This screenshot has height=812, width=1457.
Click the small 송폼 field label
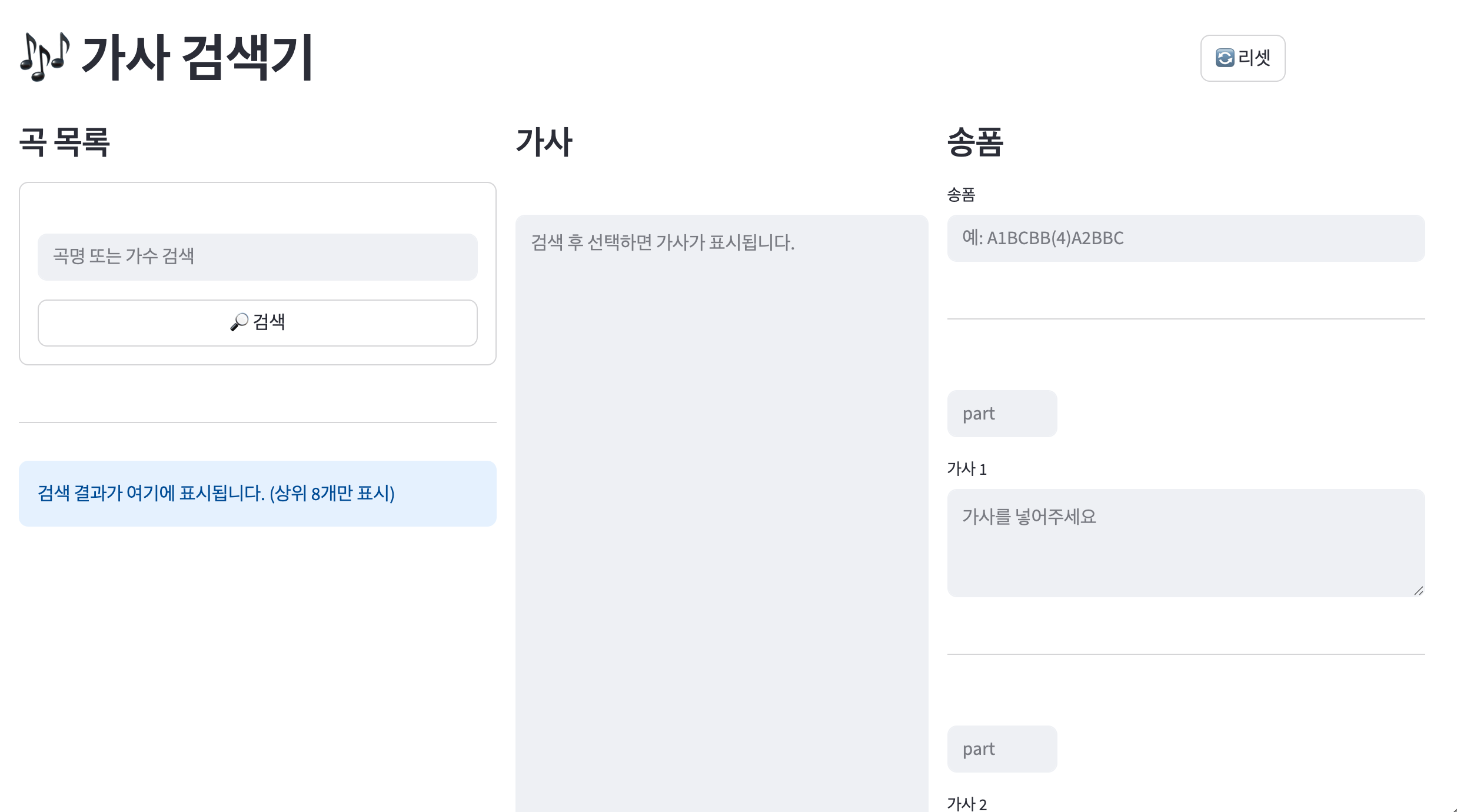961,195
